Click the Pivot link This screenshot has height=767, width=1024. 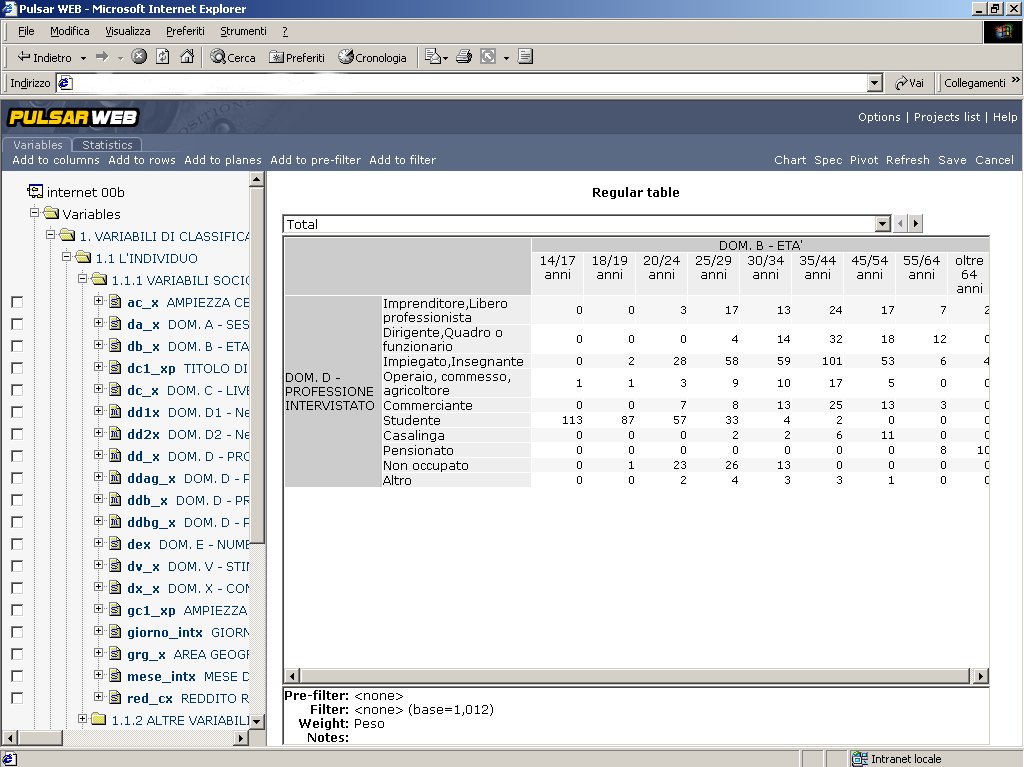click(x=864, y=160)
